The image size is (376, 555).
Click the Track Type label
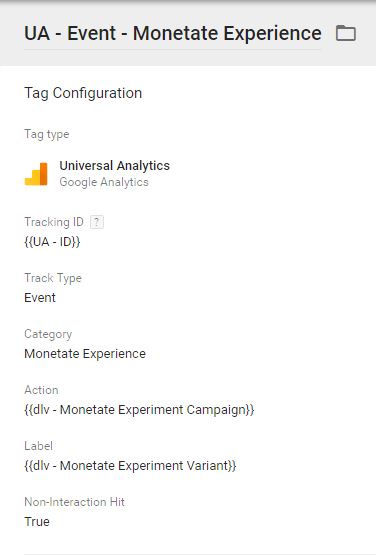pos(53,278)
